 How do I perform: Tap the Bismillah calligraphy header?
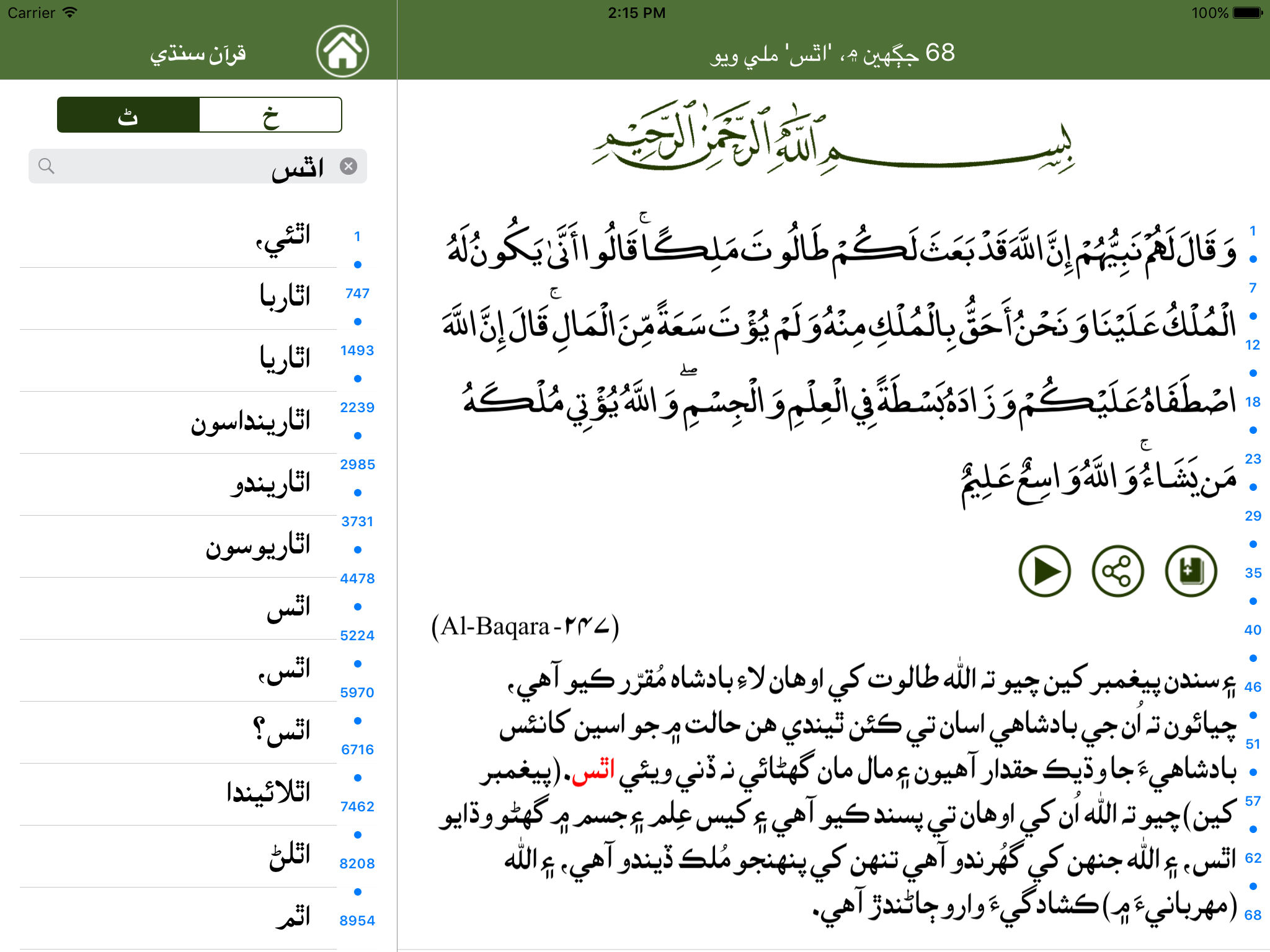(832, 138)
